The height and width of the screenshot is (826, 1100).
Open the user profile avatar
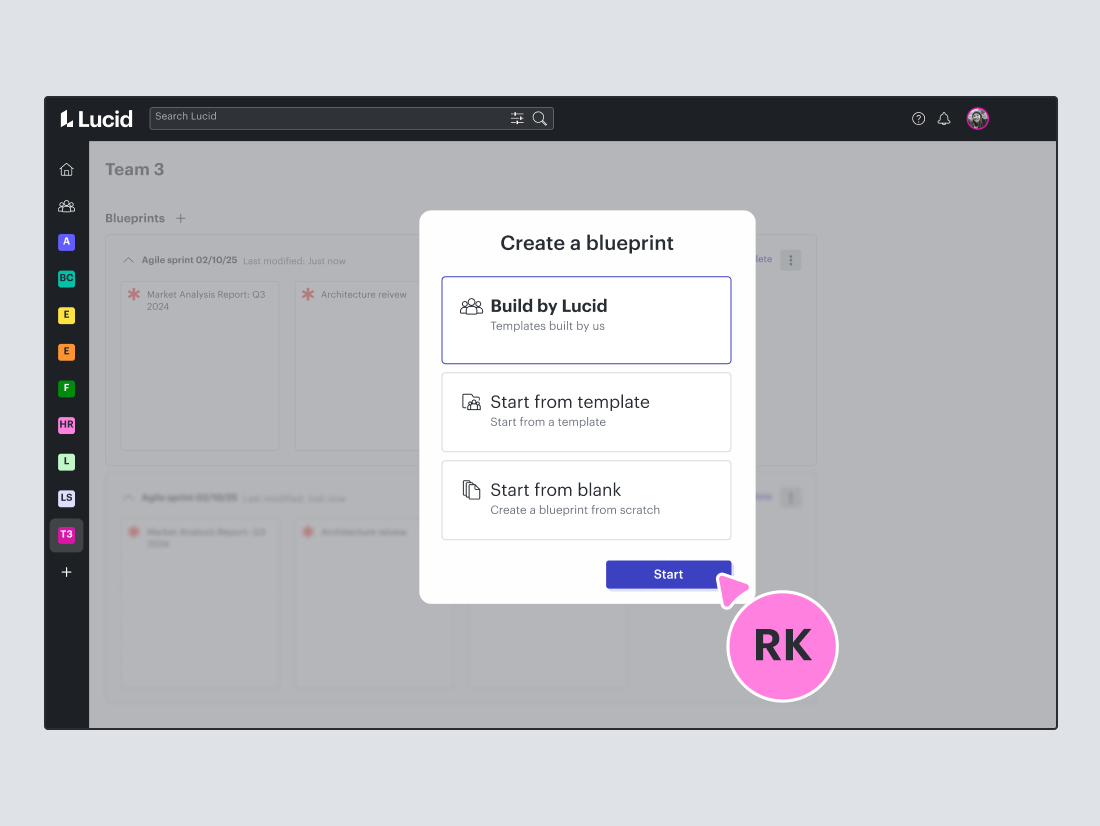point(977,119)
